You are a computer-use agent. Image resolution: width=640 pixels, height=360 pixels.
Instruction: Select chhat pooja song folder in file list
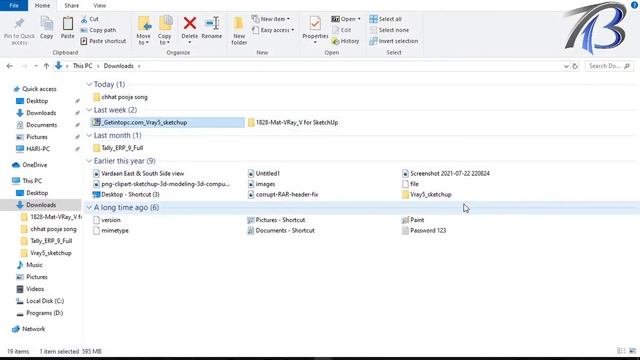pos(120,97)
